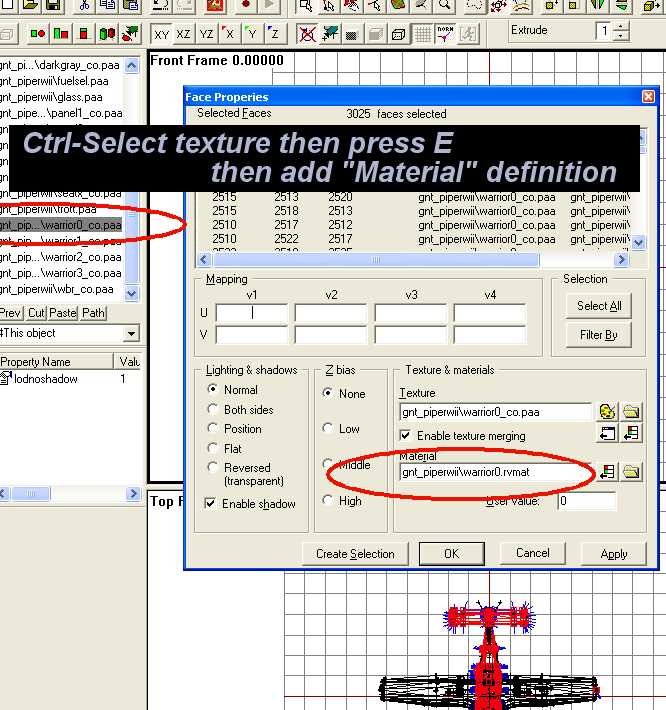
Task: Click the XZ plane toolbar button
Action: coord(184,34)
